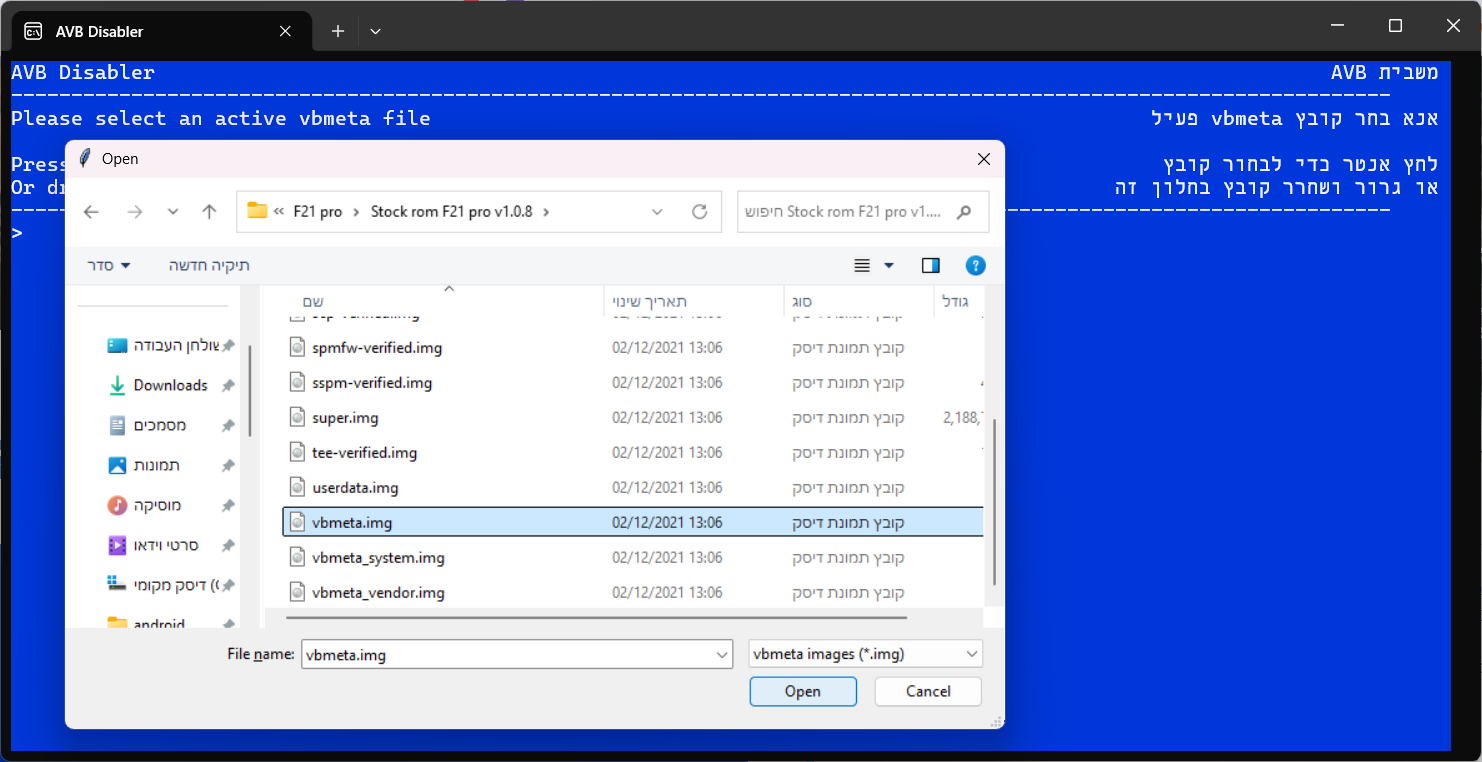Open the סדר organize menu

[109, 265]
